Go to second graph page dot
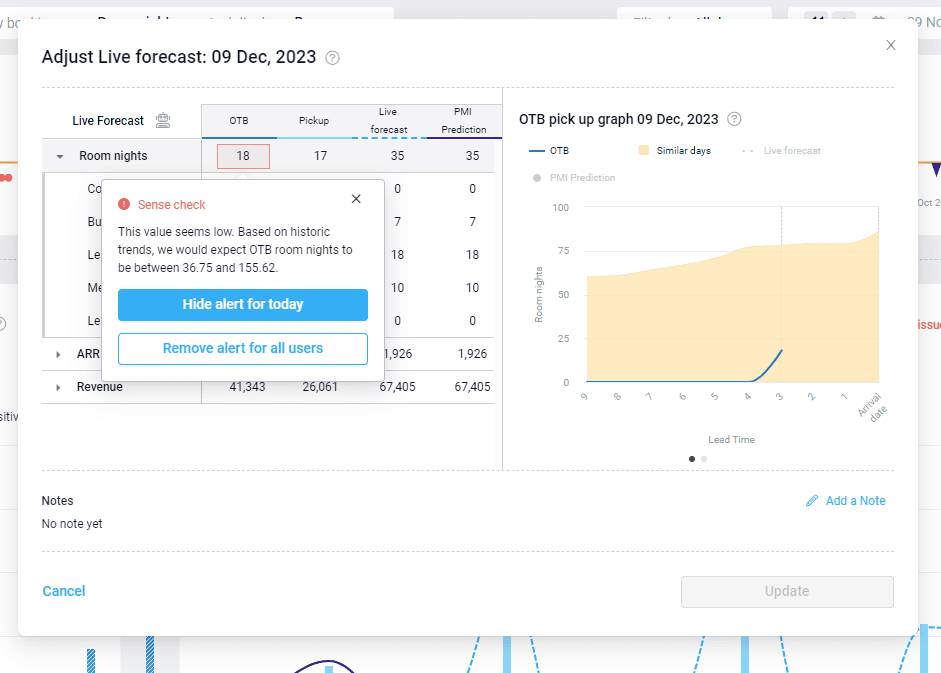This screenshot has width=941, height=673. pos(704,459)
